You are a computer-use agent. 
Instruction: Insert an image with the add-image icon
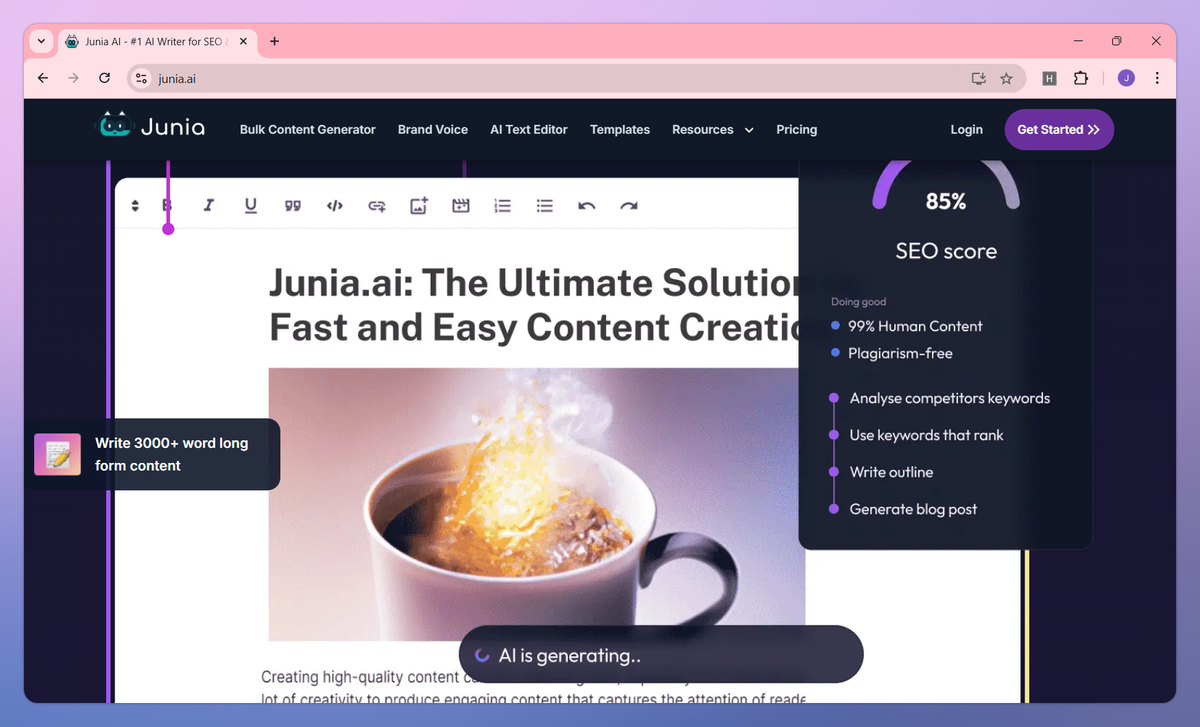pos(419,206)
